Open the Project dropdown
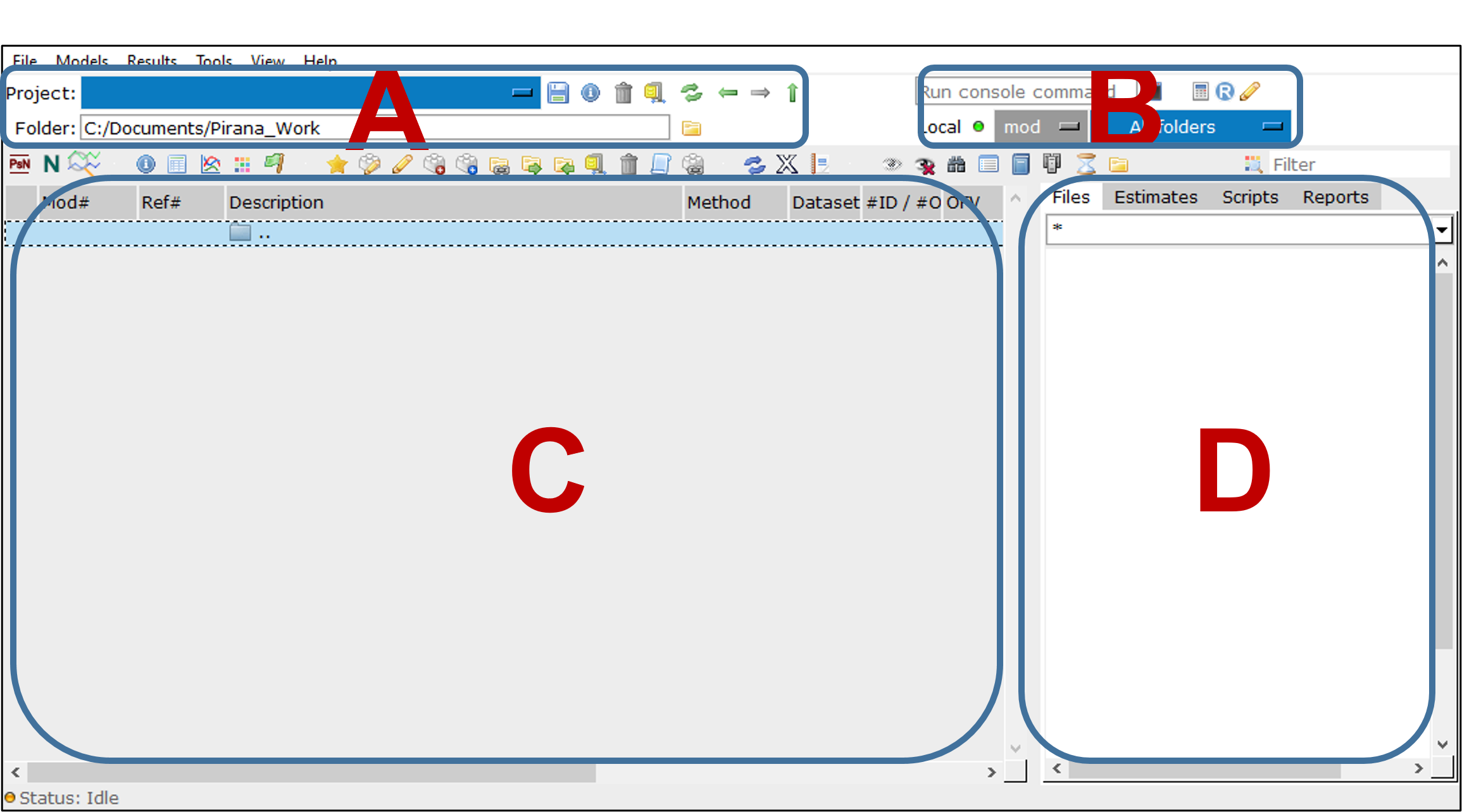 point(311,93)
